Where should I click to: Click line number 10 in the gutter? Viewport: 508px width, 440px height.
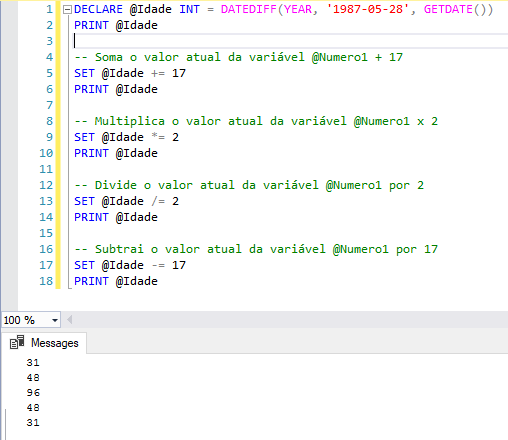point(46,153)
